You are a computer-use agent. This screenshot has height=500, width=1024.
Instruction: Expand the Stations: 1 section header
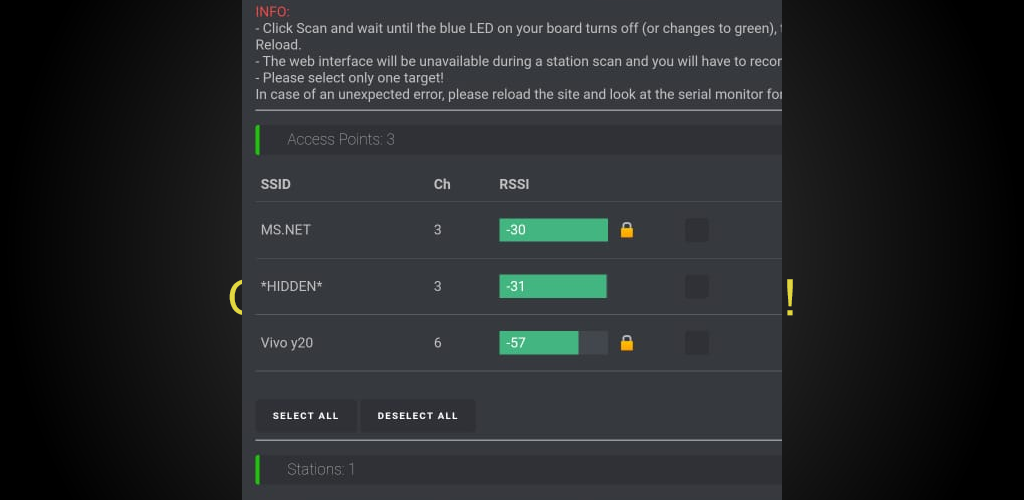tap(519, 470)
